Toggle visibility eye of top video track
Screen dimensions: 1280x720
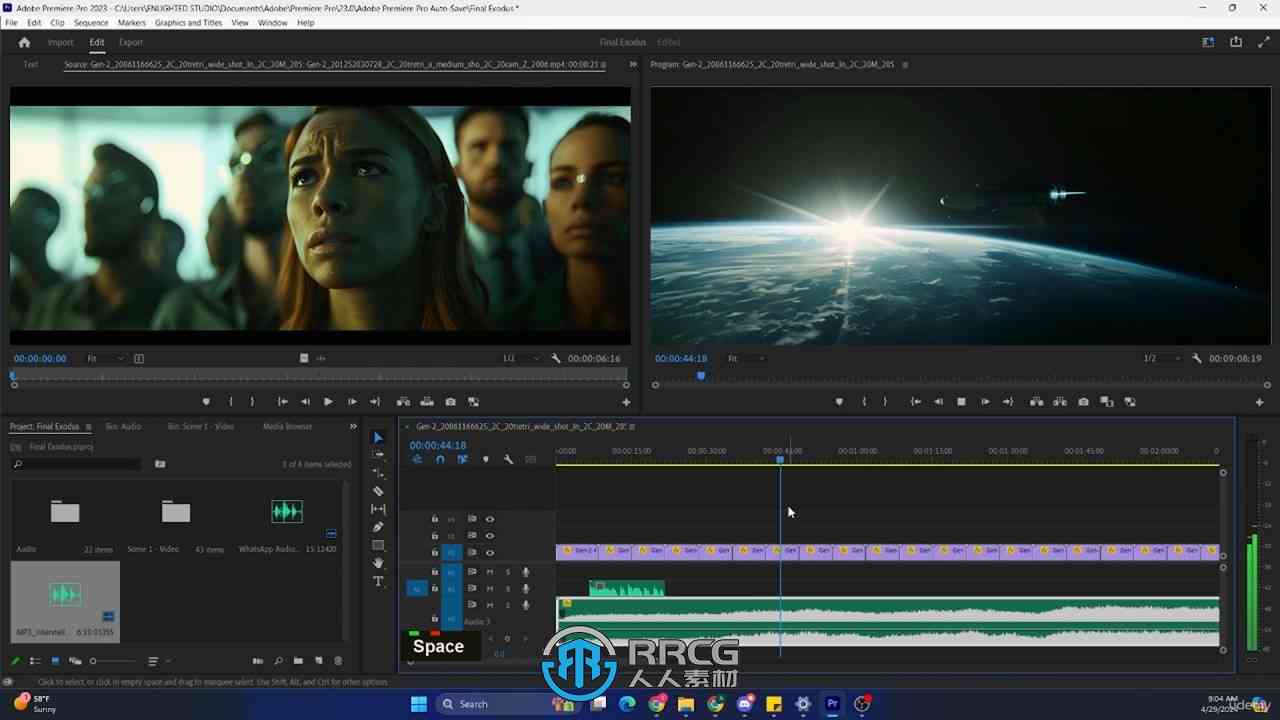pos(490,519)
